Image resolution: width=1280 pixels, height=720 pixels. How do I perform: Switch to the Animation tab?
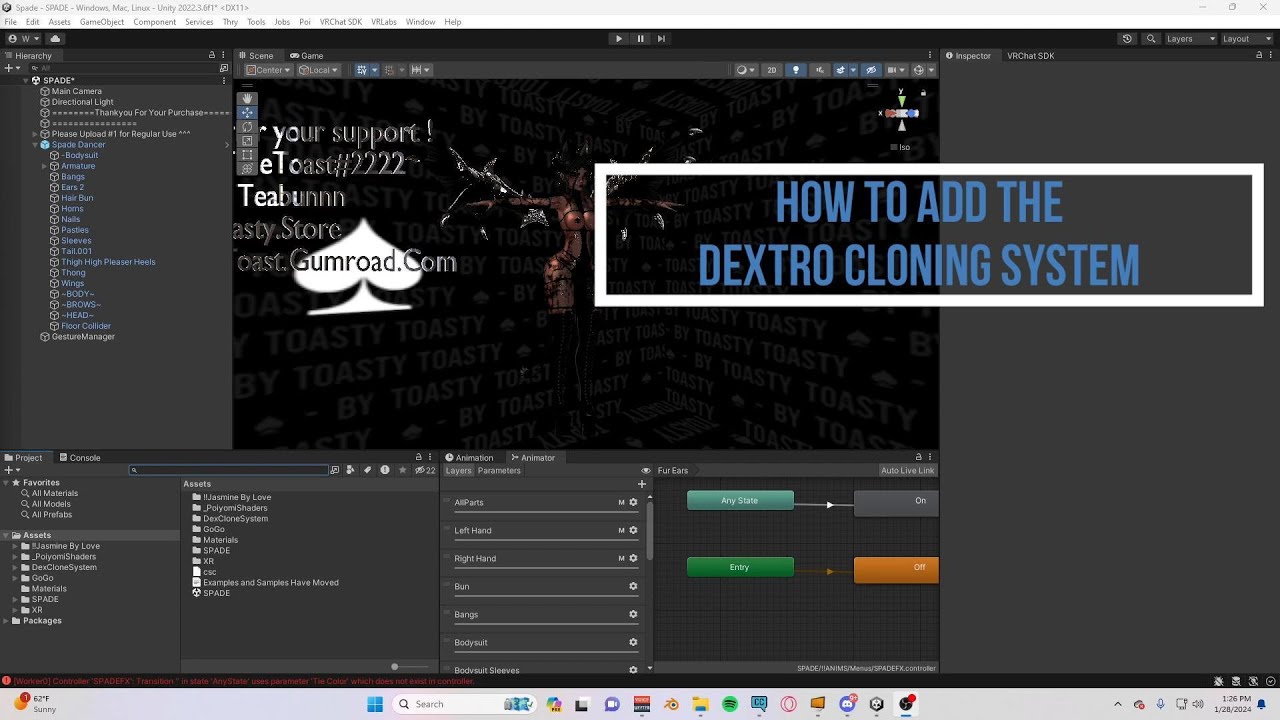(469, 458)
